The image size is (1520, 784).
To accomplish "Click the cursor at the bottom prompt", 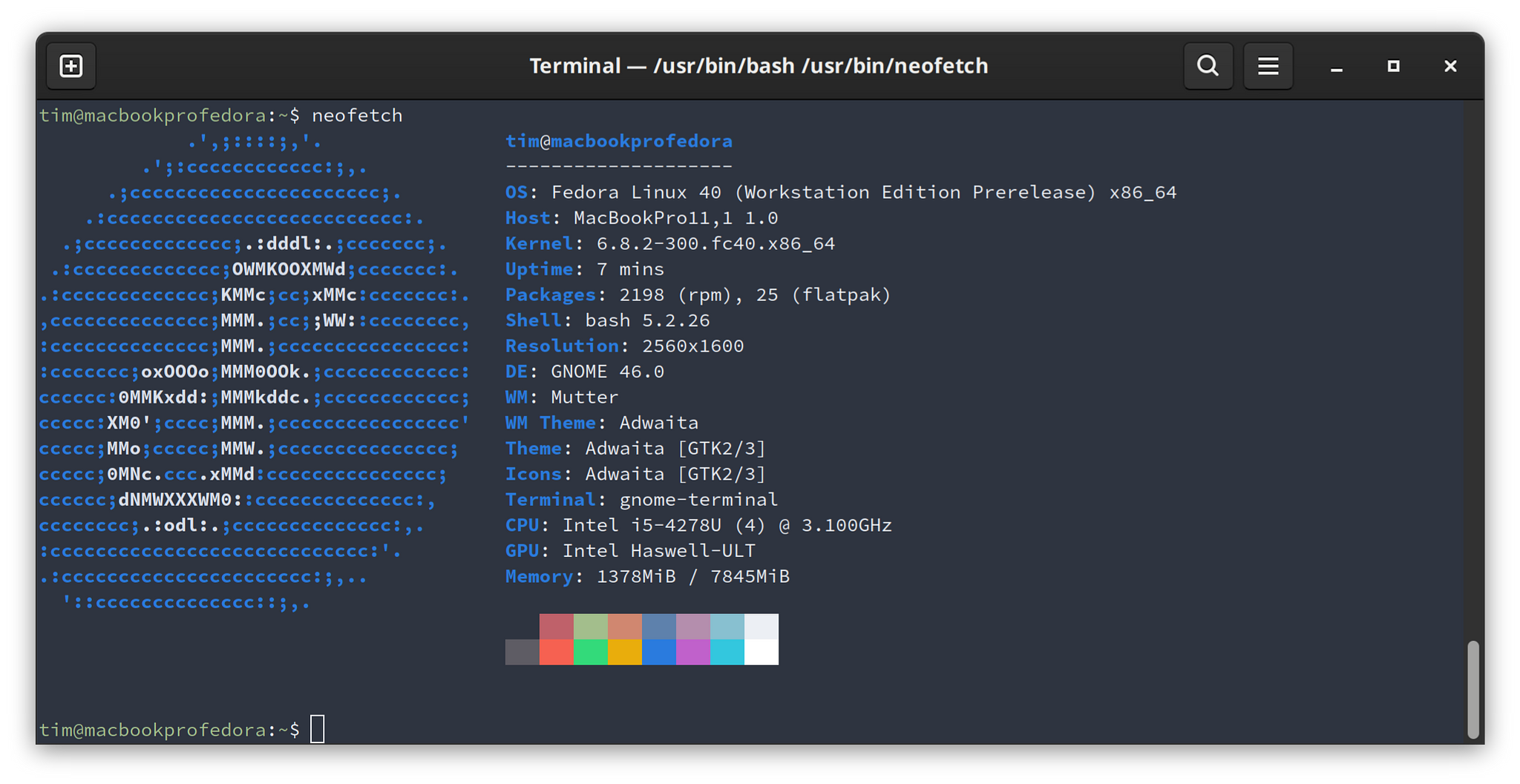I will [x=318, y=729].
